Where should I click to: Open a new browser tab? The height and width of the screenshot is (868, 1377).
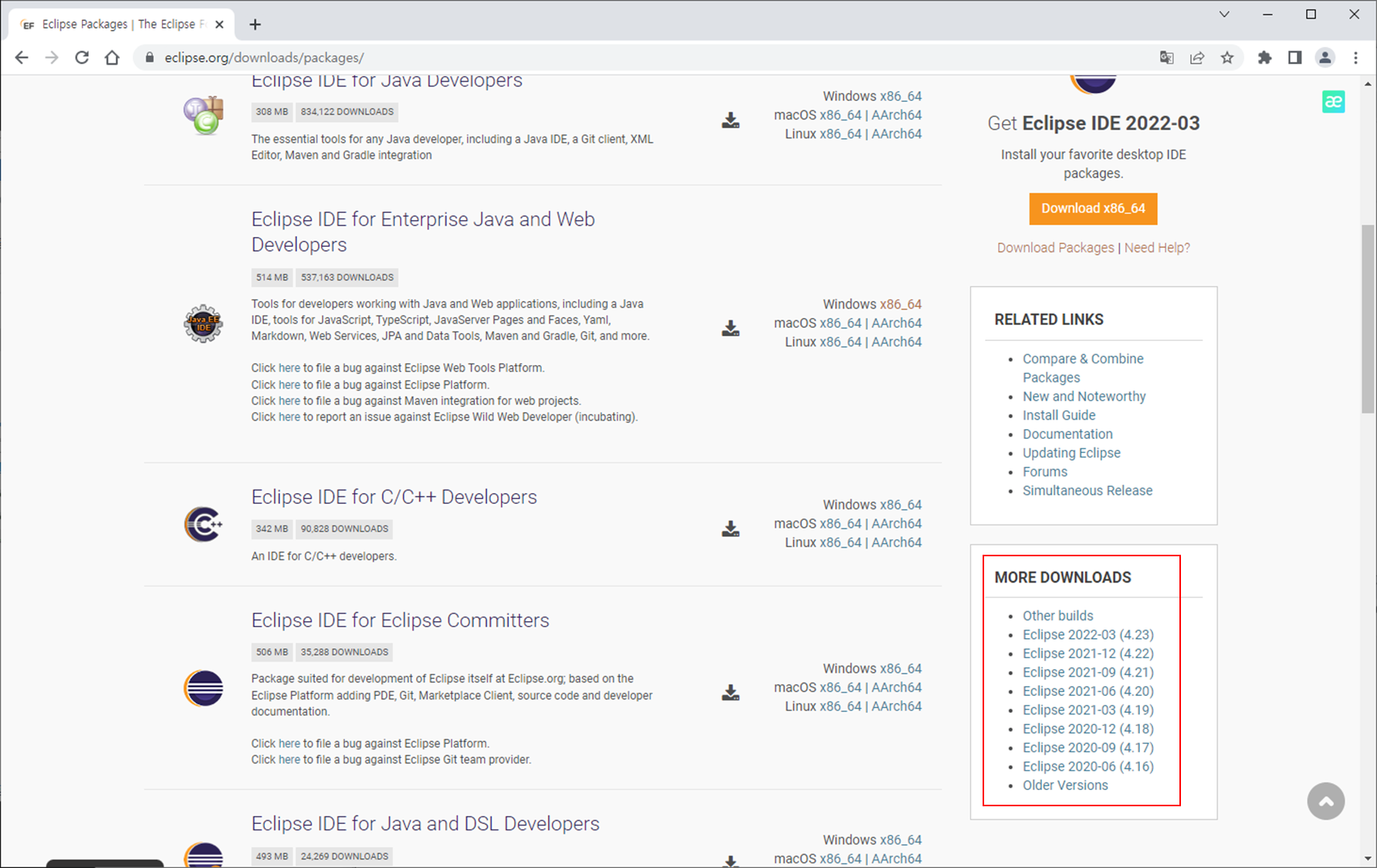(x=255, y=25)
